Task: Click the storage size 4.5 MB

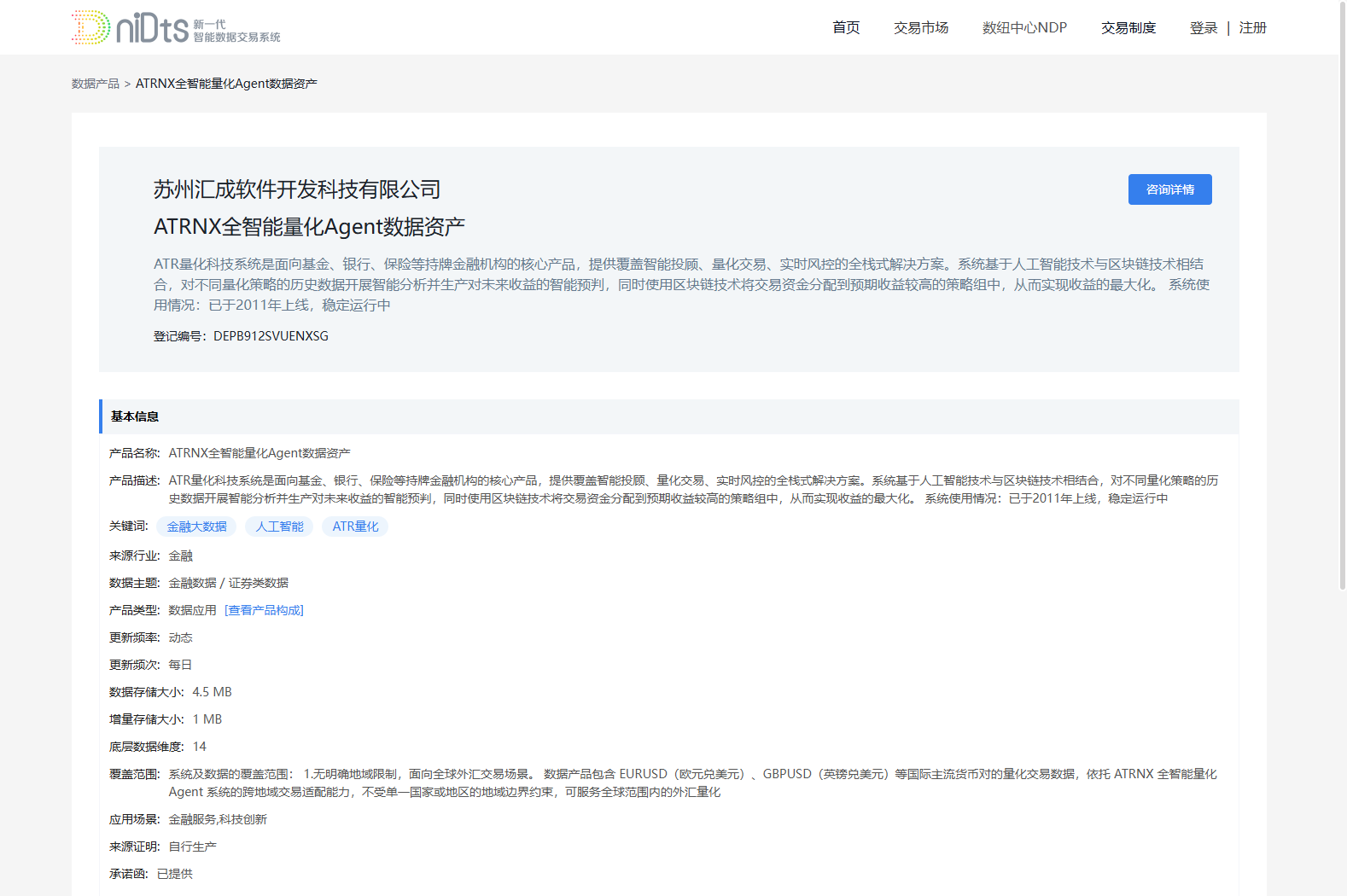Action: [x=213, y=692]
